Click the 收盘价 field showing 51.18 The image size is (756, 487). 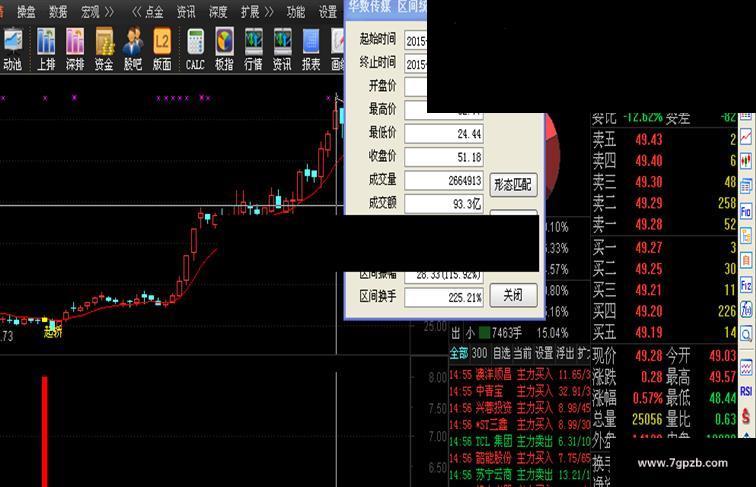coord(444,157)
